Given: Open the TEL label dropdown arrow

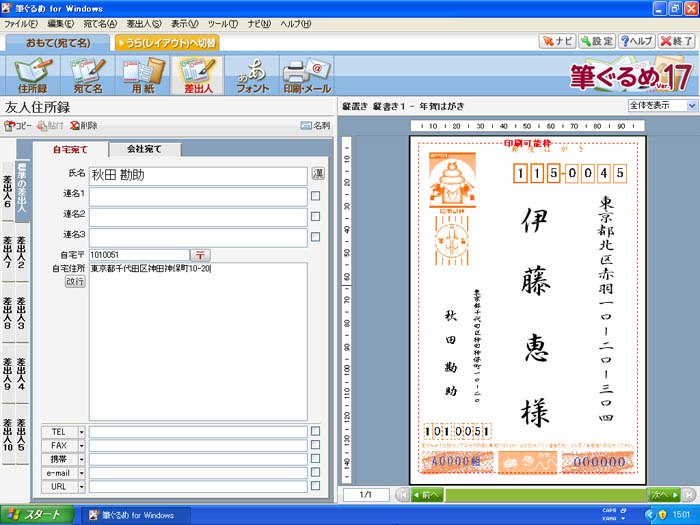Looking at the screenshot, I should pyautogui.click(x=81, y=432).
